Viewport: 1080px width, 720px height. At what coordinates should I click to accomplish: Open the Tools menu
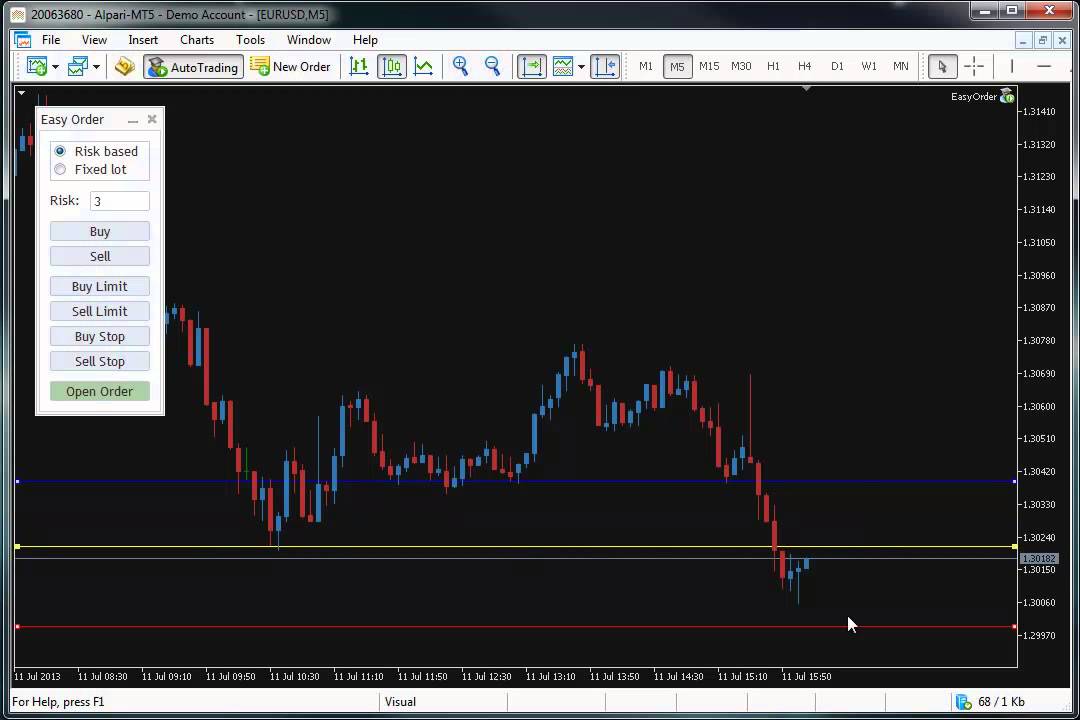click(x=250, y=40)
